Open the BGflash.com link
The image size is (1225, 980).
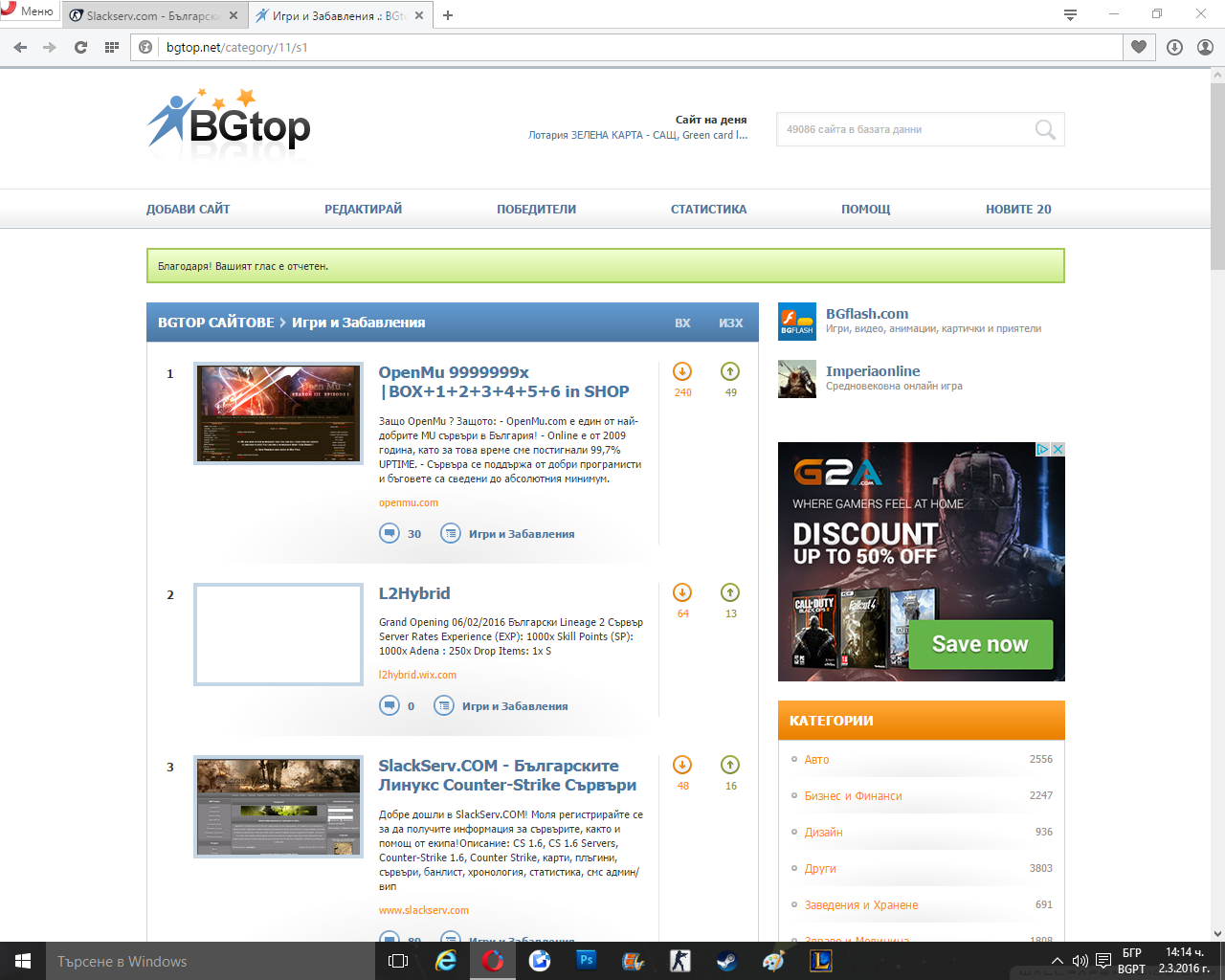(x=867, y=314)
